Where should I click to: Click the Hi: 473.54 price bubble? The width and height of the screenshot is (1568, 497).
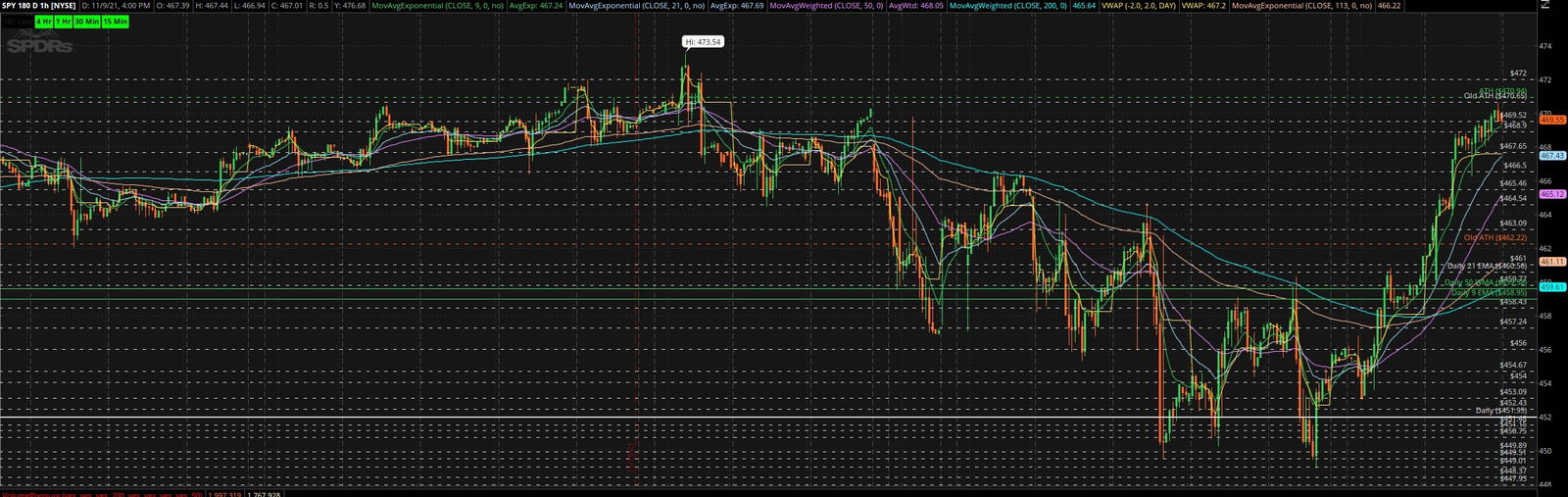[x=703, y=42]
